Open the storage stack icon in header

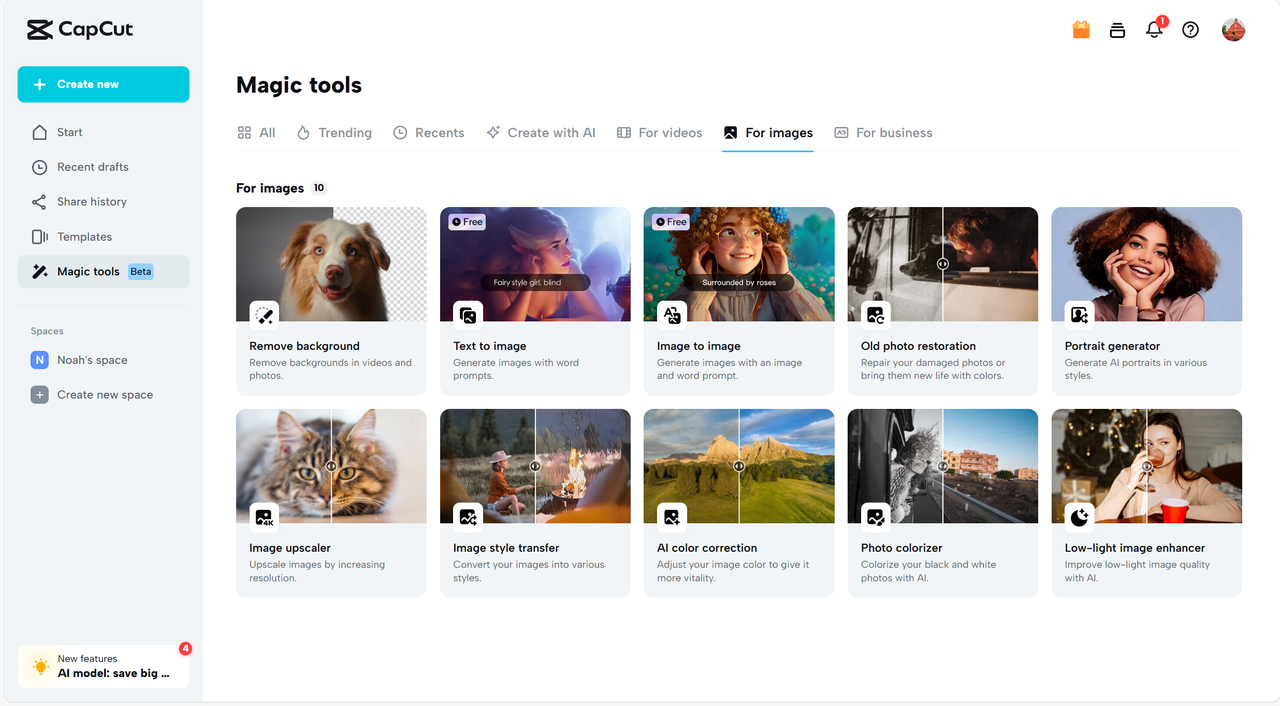1117,30
